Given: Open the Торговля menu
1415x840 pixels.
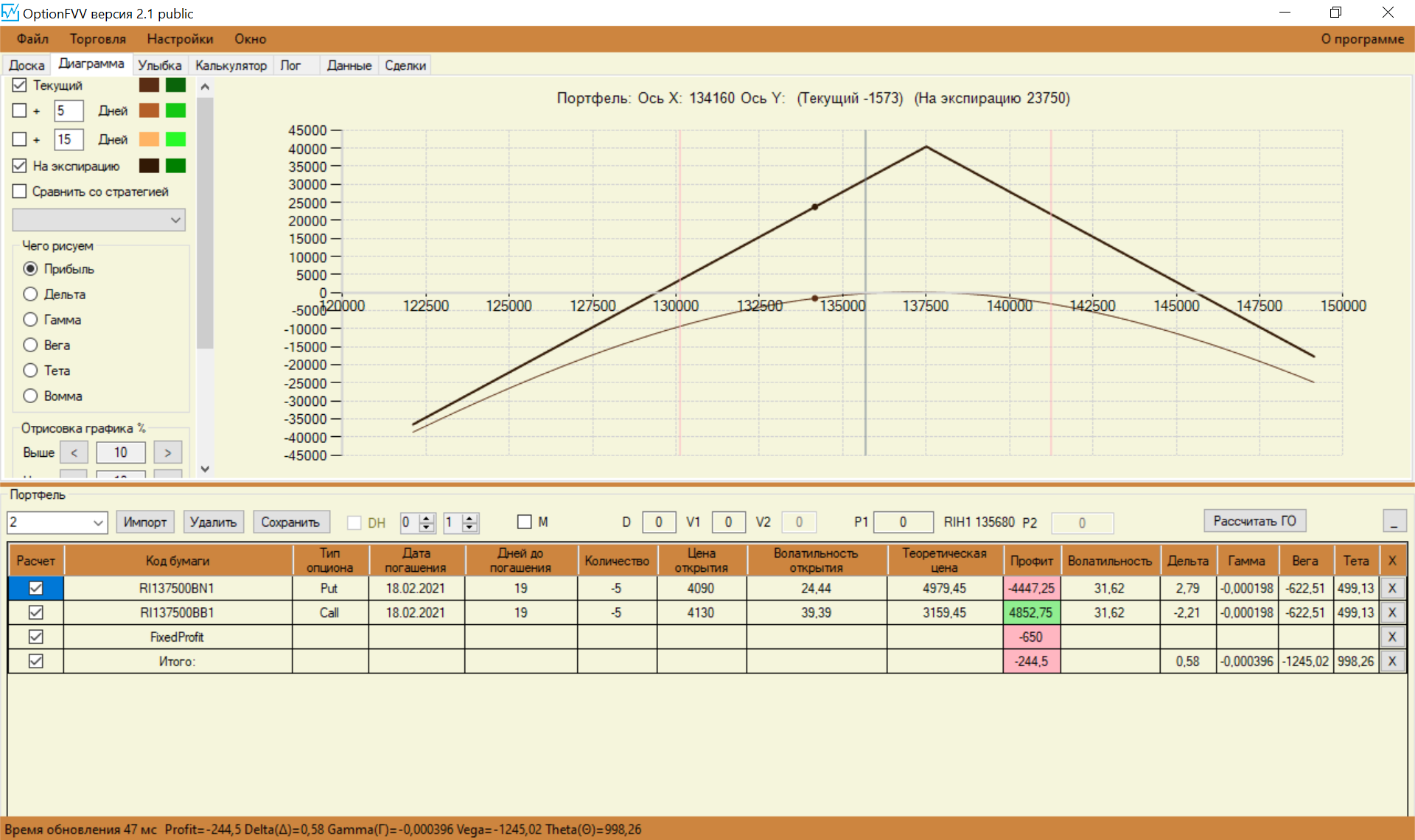Looking at the screenshot, I should (x=97, y=39).
